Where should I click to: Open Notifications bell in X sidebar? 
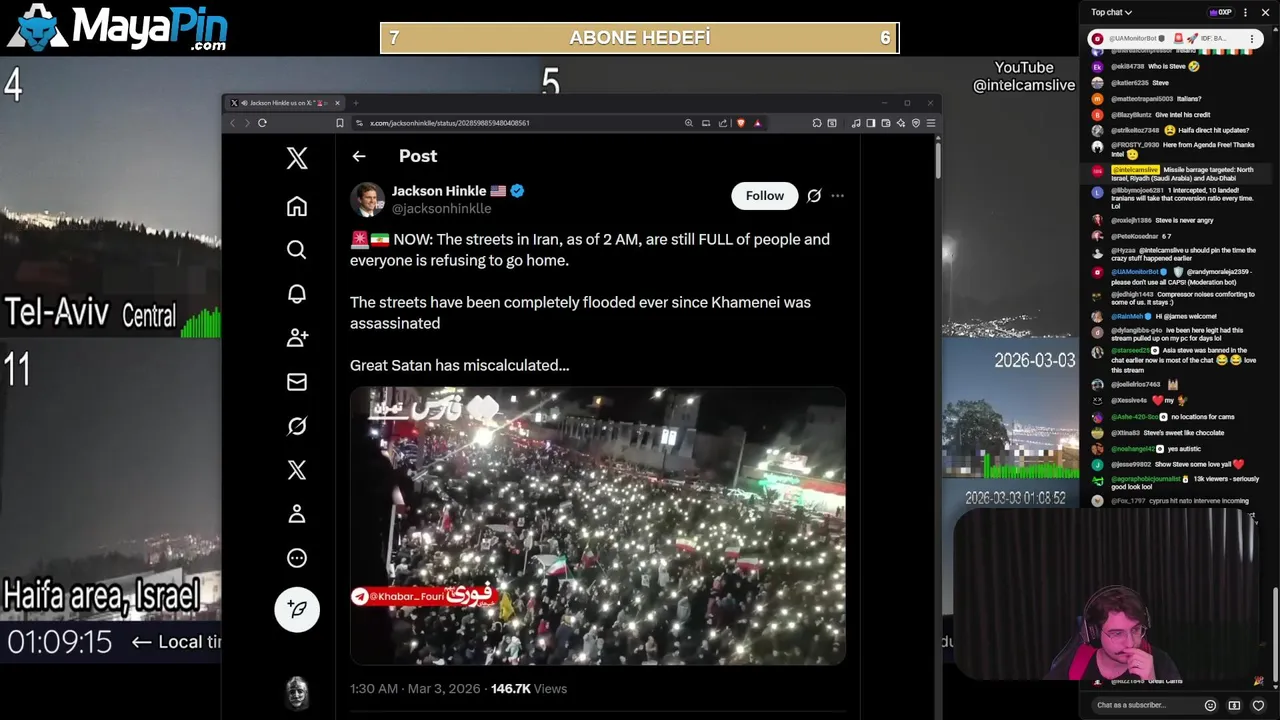(x=297, y=294)
